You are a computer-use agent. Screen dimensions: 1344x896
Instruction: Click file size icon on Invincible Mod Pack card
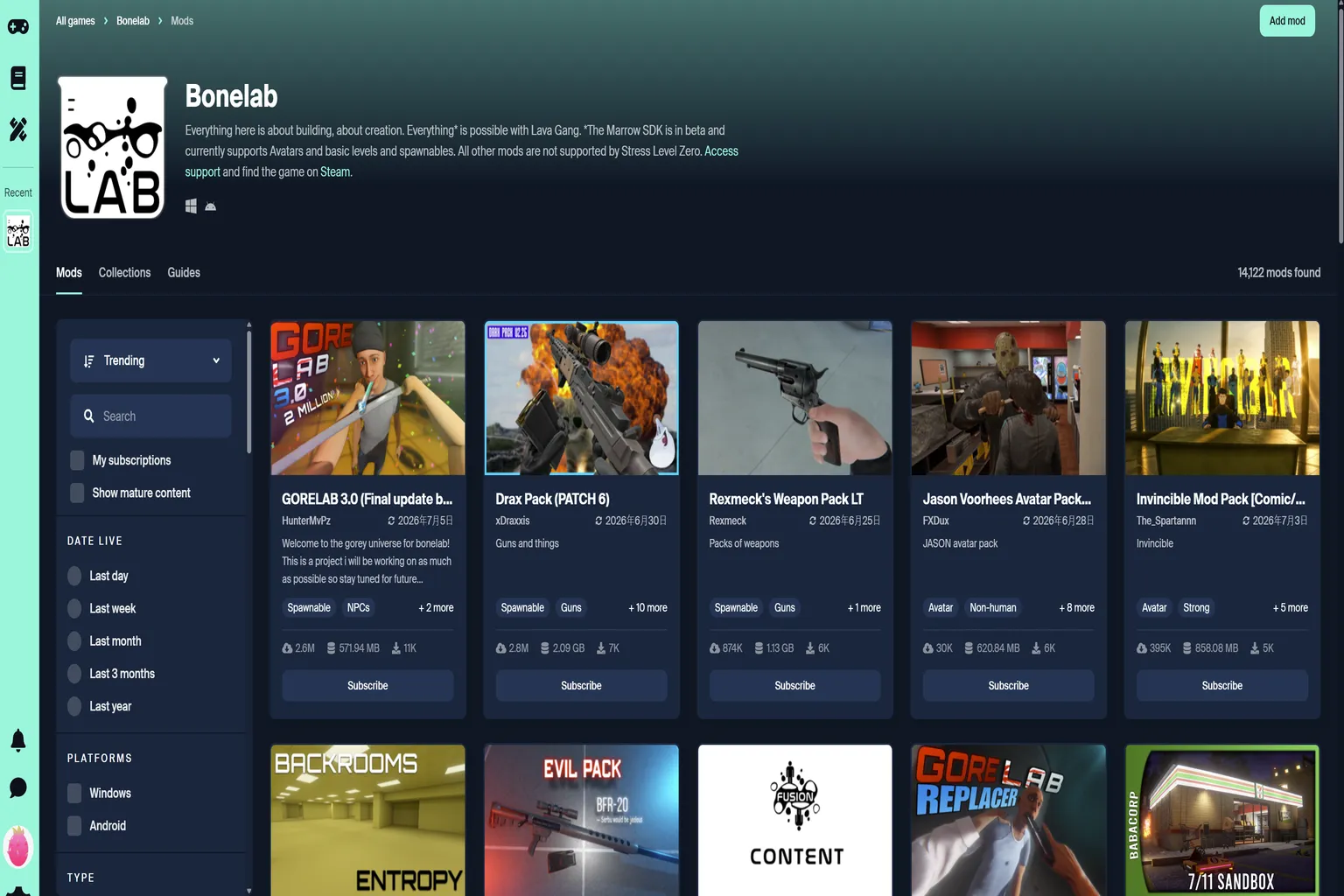(1187, 648)
